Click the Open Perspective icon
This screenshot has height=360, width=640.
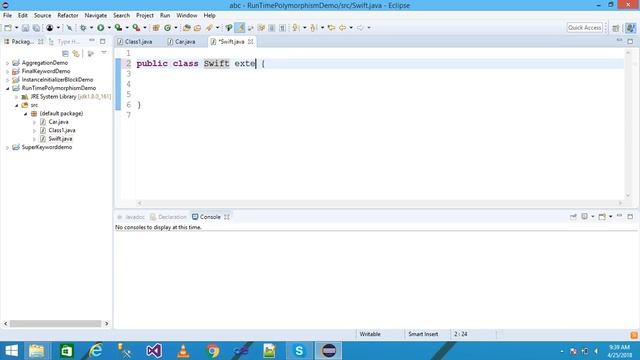tap(616, 28)
